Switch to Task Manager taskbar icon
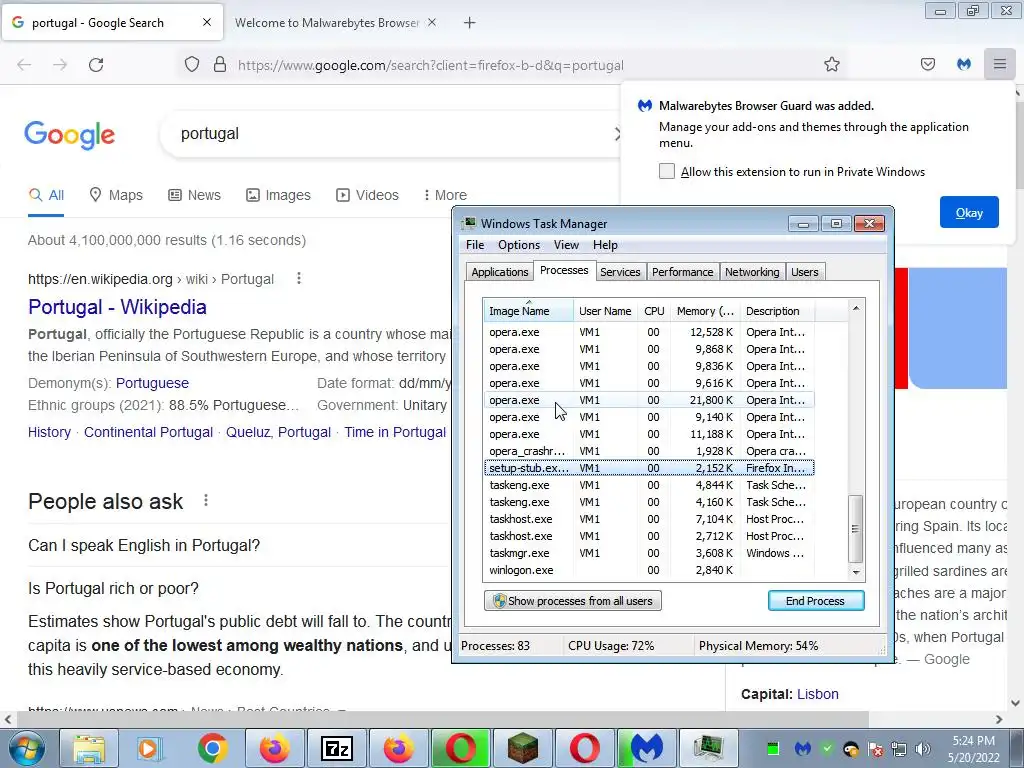 (708, 748)
